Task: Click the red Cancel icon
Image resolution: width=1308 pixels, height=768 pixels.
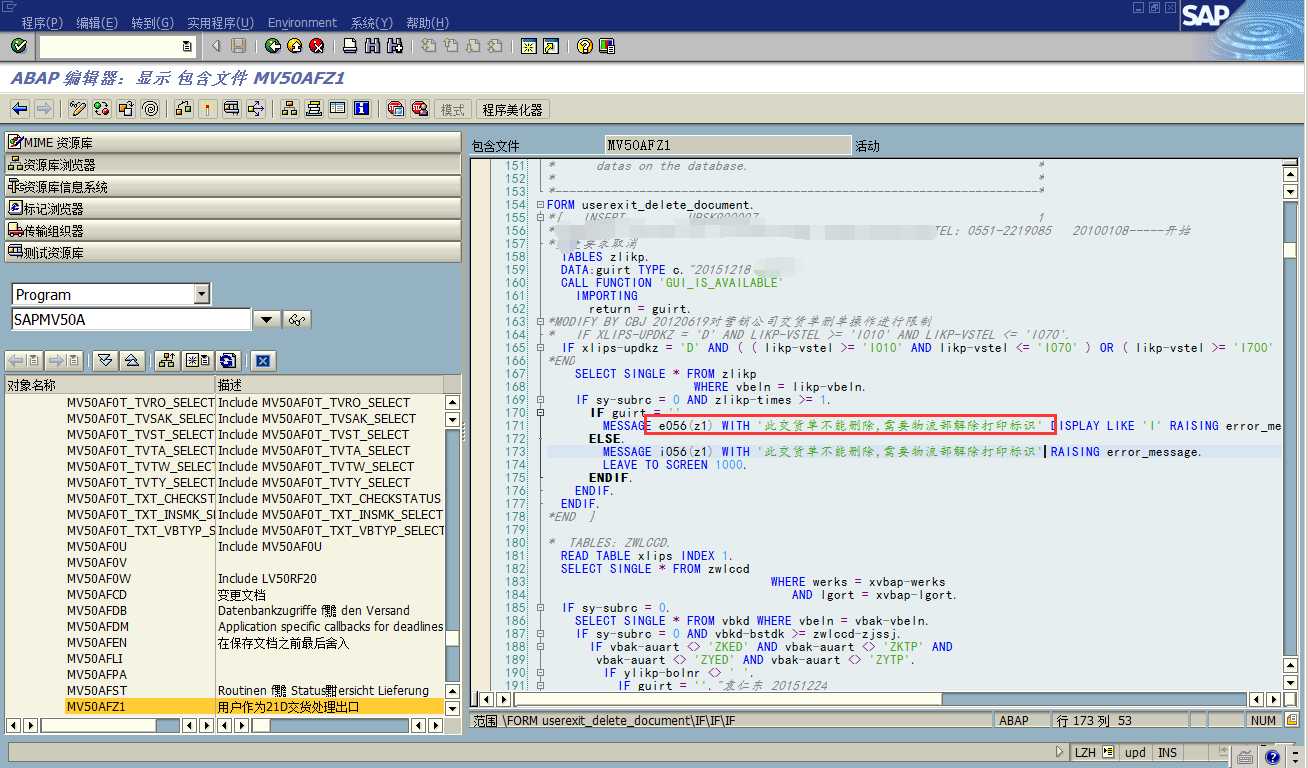Action: coord(317,46)
